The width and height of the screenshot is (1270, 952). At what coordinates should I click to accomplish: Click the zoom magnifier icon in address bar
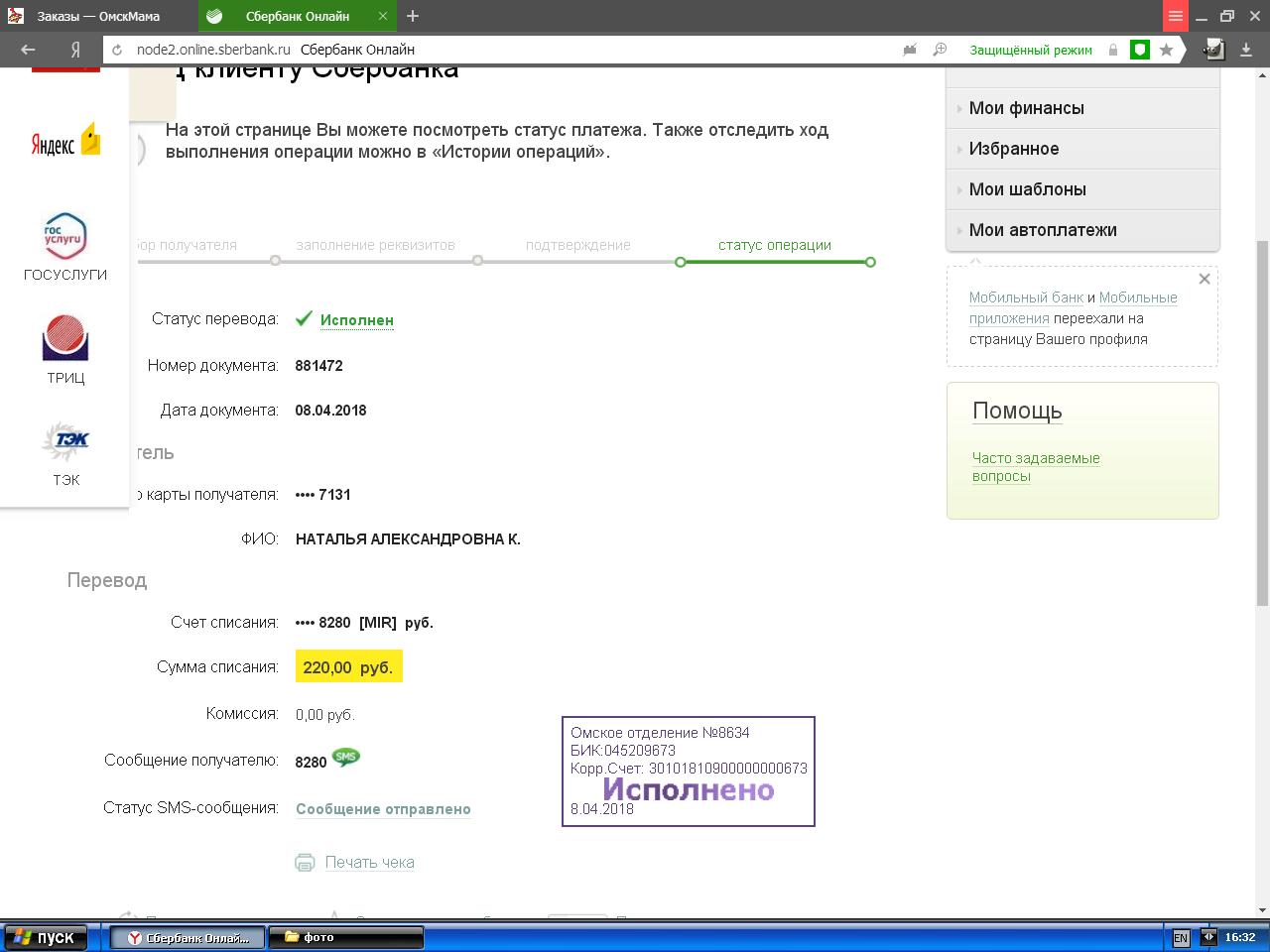tap(940, 50)
